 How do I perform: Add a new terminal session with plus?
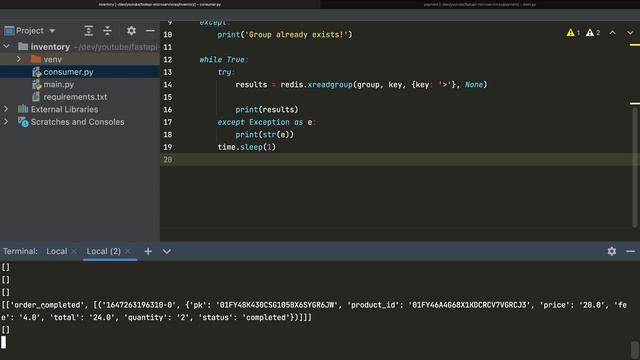pos(148,251)
